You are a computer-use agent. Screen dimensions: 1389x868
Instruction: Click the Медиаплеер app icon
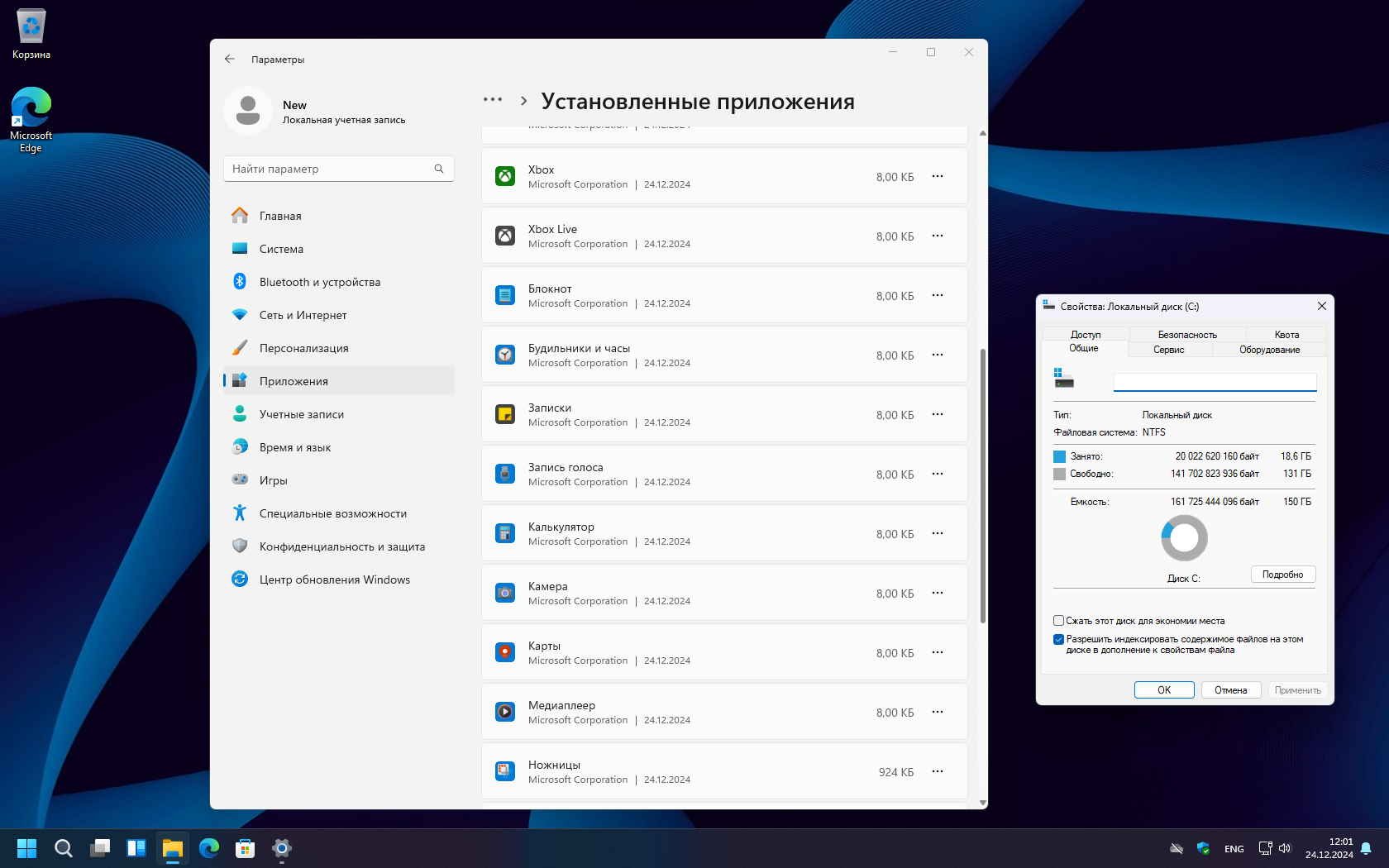[x=505, y=712]
